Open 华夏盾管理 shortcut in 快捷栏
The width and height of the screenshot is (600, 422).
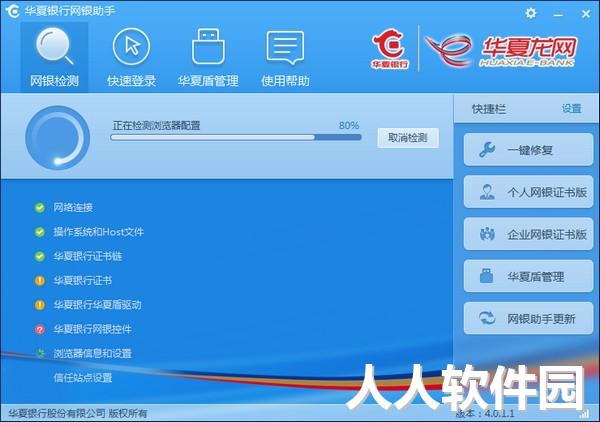[528, 276]
